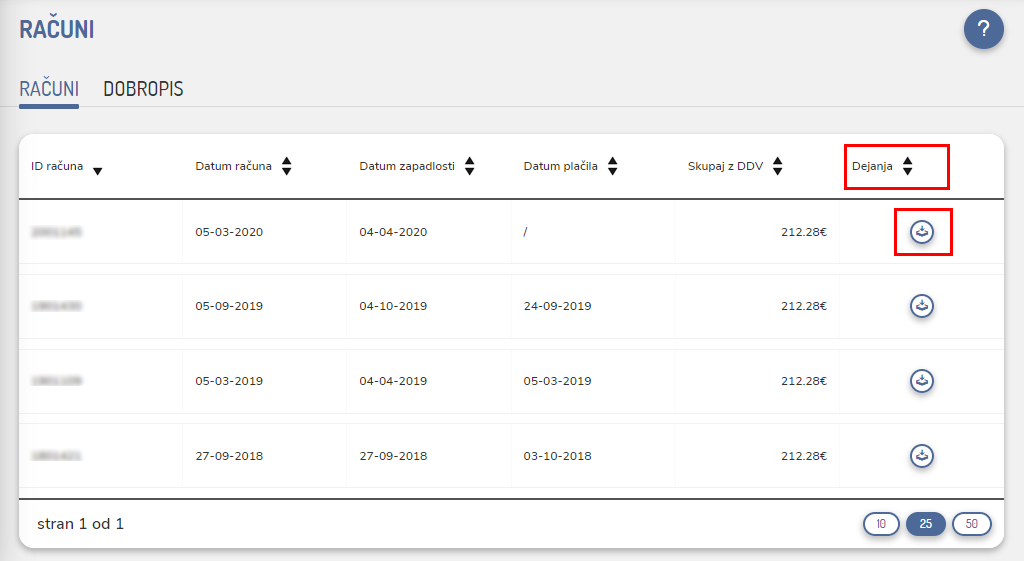Show 25 rows per page

(x=925, y=524)
